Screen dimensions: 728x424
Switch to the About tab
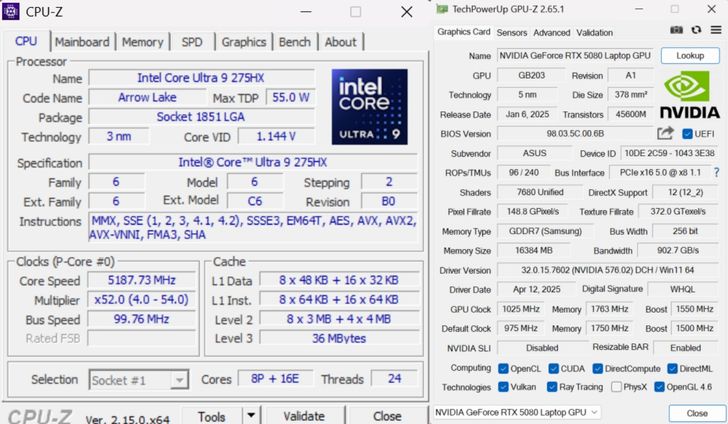pos(340,42)
